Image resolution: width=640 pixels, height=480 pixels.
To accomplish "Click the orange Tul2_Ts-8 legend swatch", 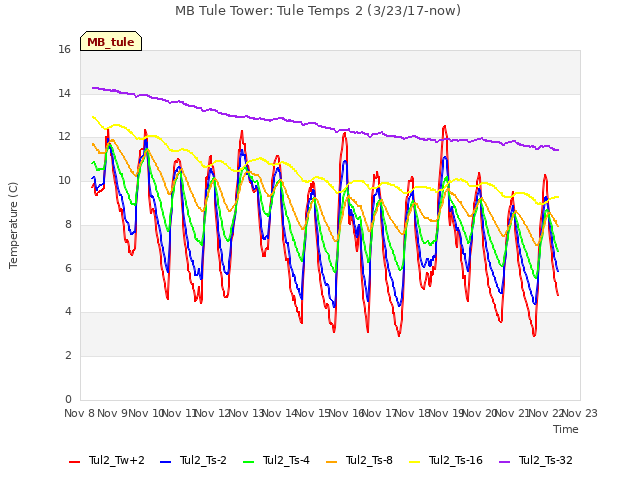I will [x=332, y=462].
